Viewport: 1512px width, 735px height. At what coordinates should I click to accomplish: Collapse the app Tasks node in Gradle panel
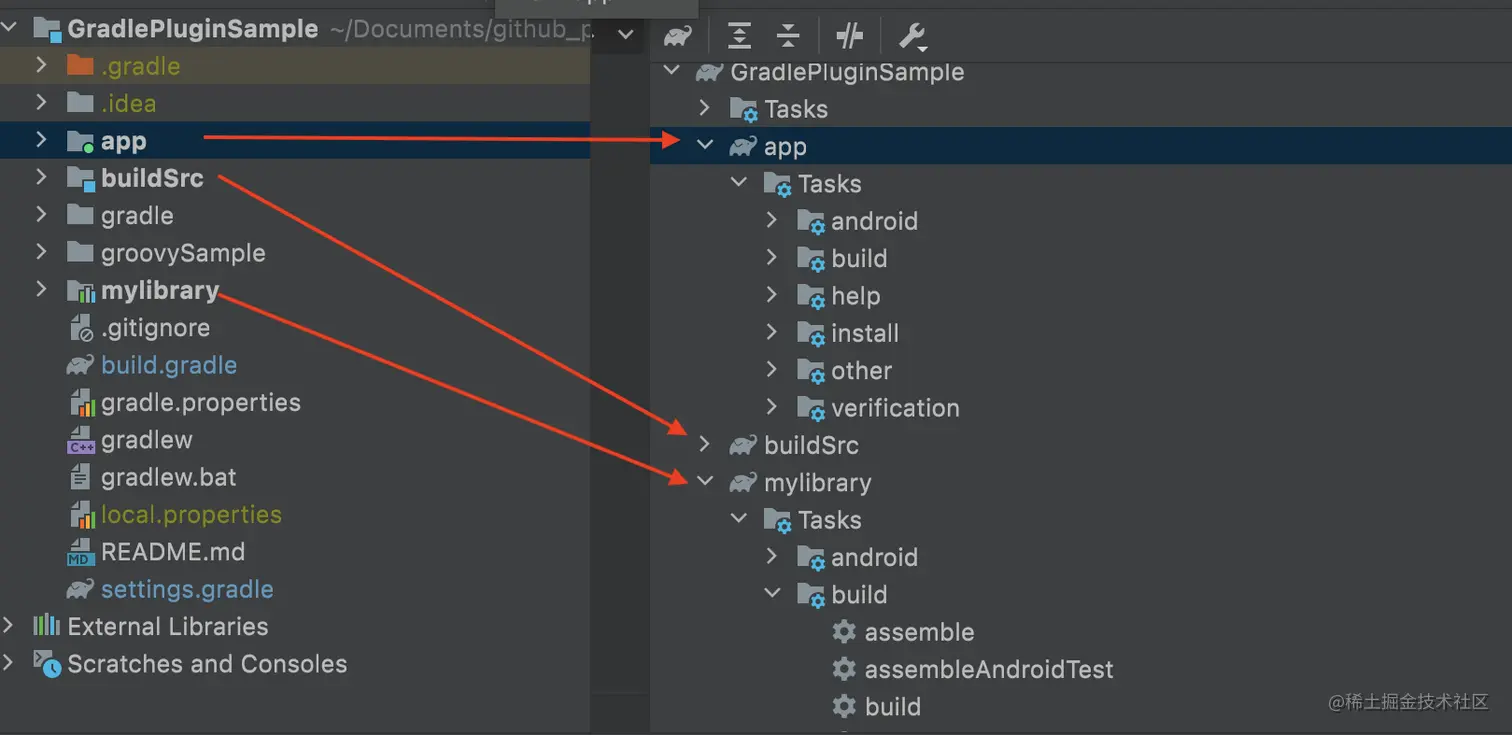point(738,183)
